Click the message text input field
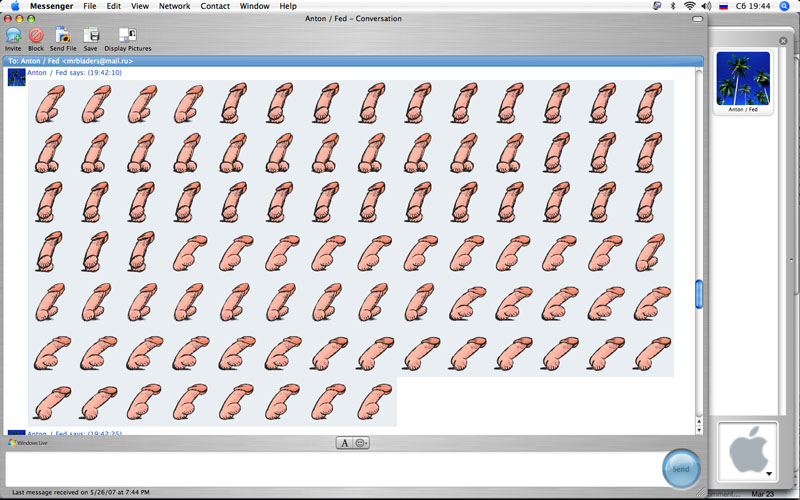Screen dimensions: 800x500 pos(330,468)
